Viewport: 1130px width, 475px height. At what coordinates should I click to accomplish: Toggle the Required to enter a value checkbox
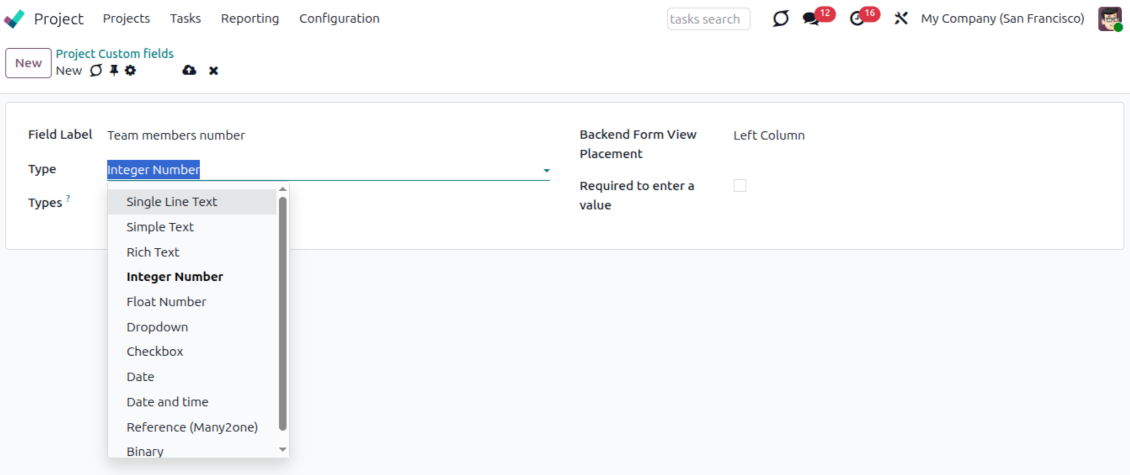point(740,186)
